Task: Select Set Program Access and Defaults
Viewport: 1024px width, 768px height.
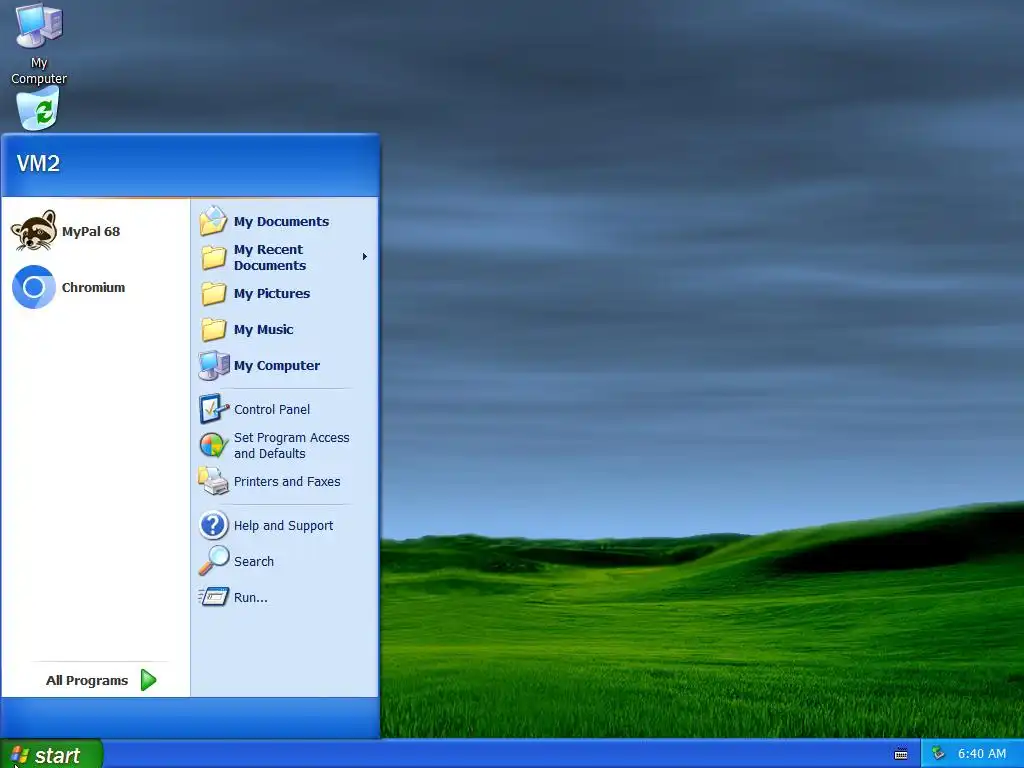Action: coord(291,445)
